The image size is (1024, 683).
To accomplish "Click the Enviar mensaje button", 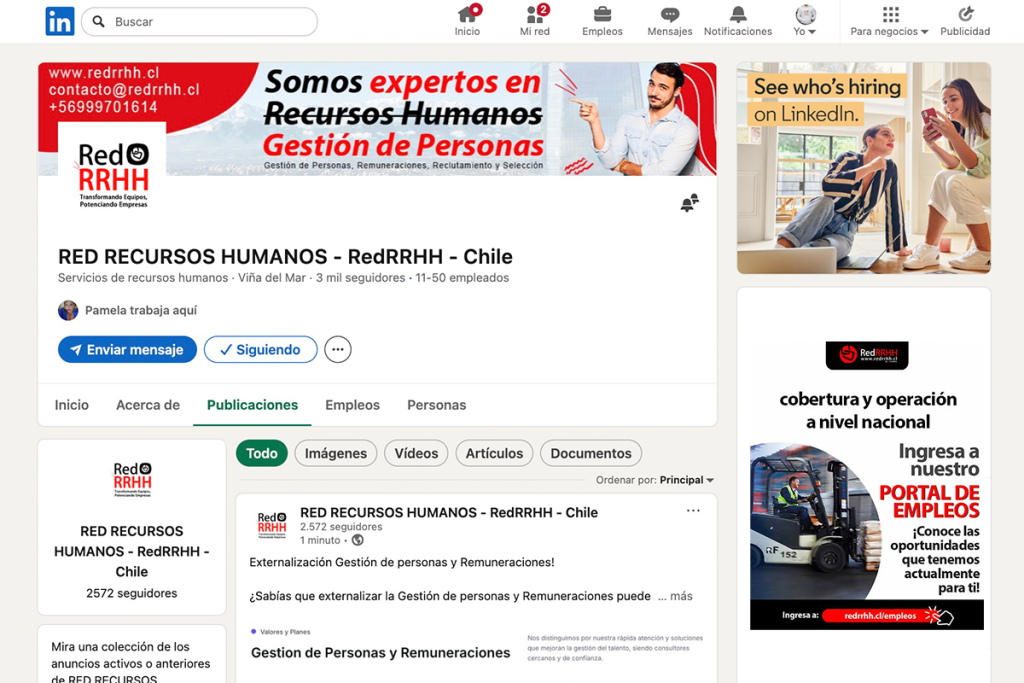I will coord(127,350).
